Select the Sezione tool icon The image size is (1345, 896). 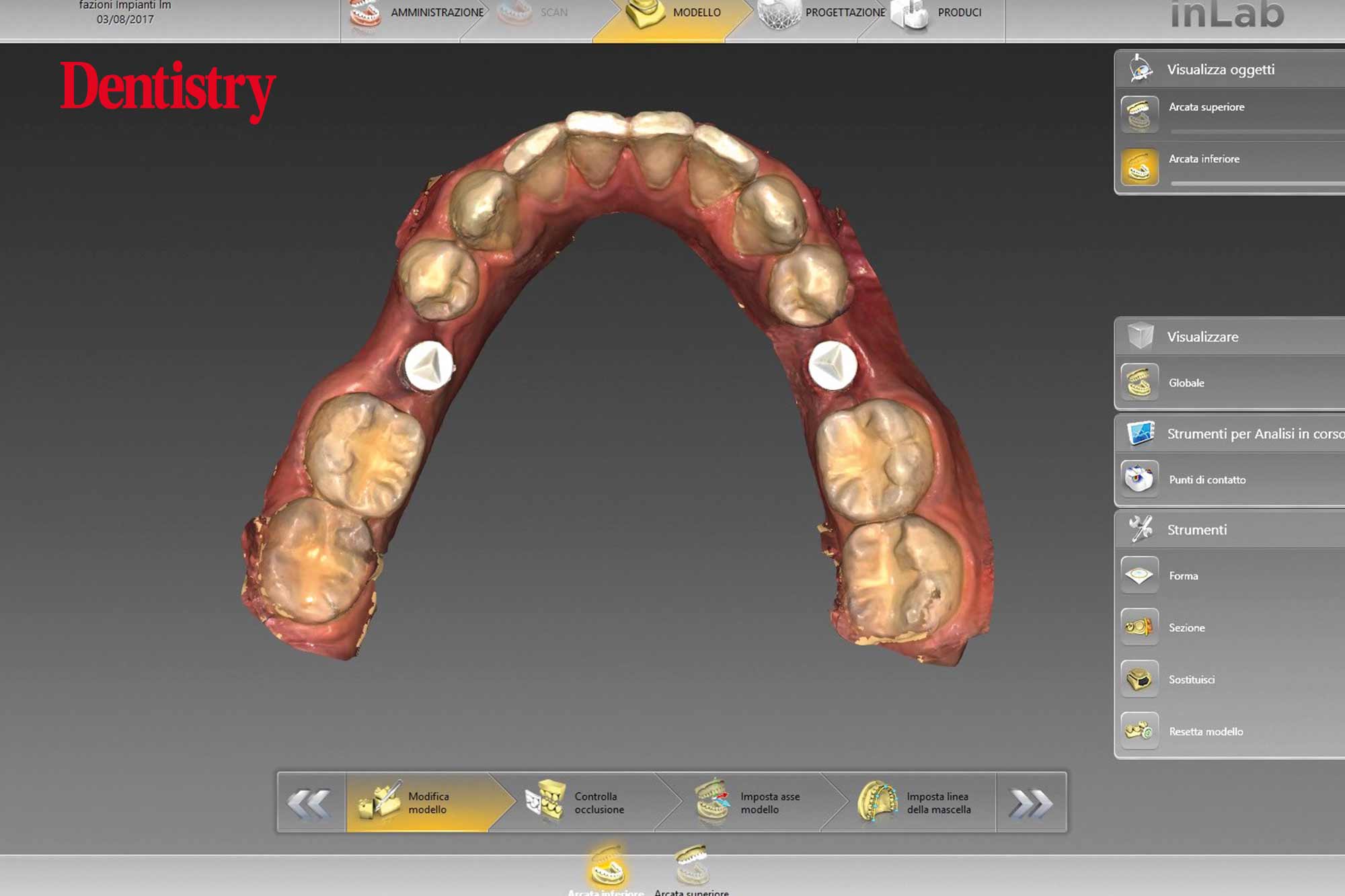[x=1140, y=626]
